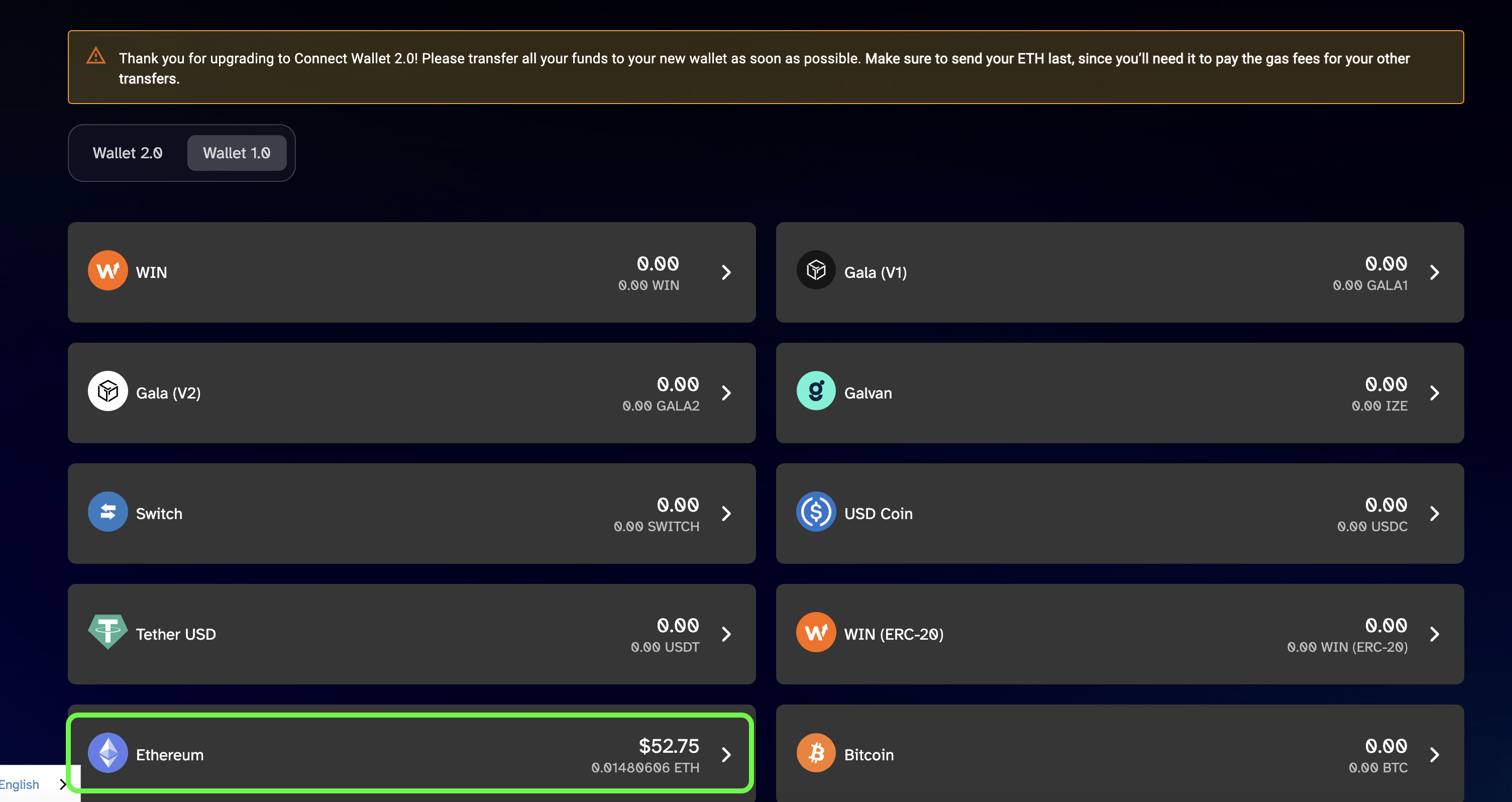Open the Tether USD wallet card
The image size is (1512, 802).
[x=411, y=634]
